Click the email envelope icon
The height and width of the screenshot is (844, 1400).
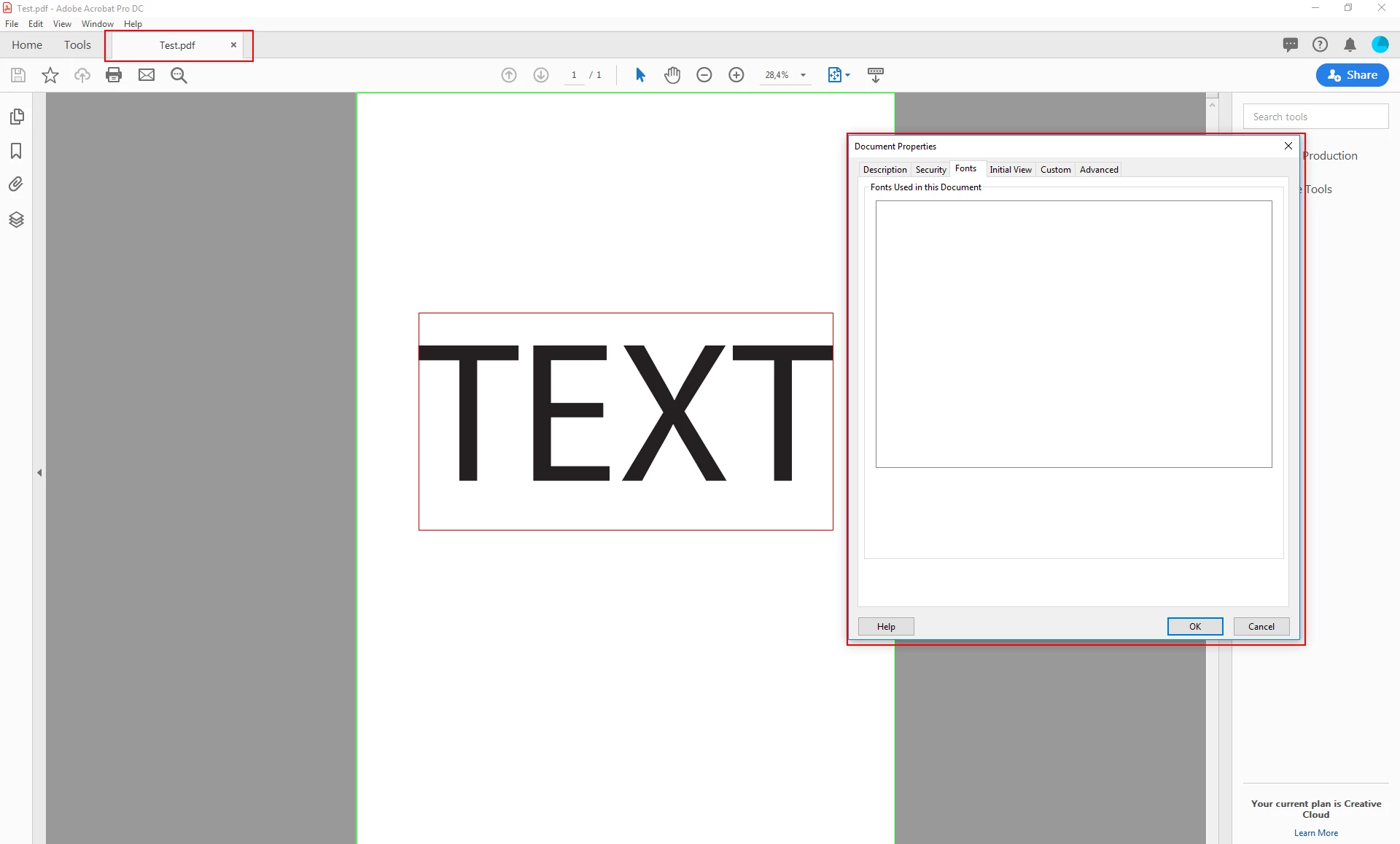(x=147, y=75)
